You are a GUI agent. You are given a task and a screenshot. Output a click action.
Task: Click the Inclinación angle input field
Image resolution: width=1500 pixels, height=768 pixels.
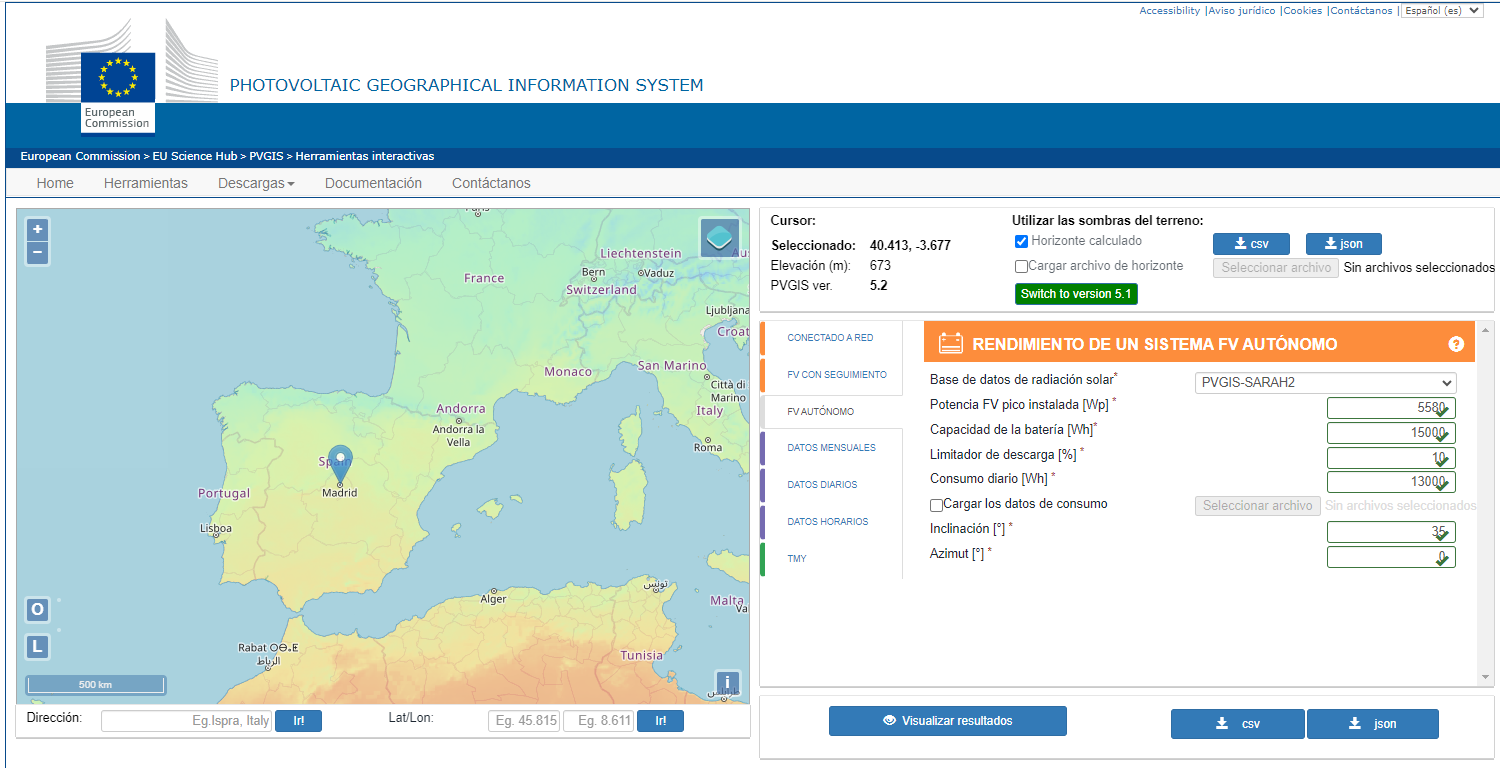click(x=1390, y=532)
